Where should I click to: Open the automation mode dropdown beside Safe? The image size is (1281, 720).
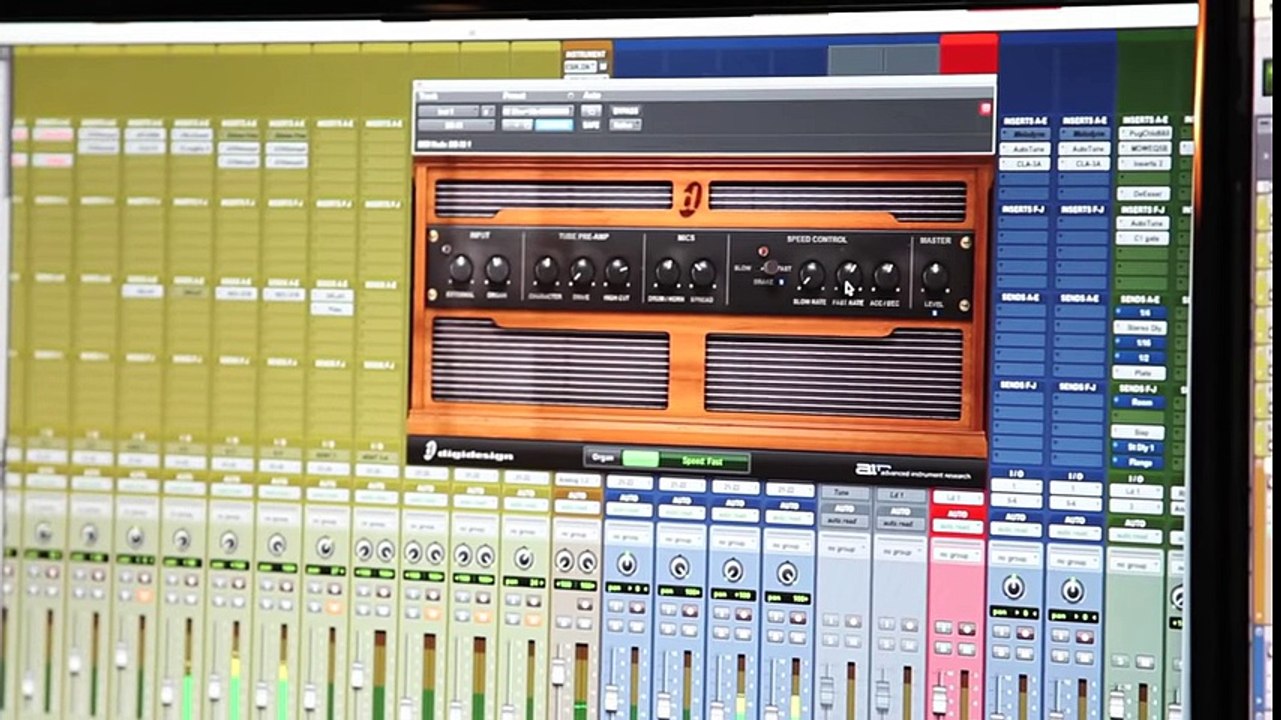pyautogui.click(x=625, y=125)
